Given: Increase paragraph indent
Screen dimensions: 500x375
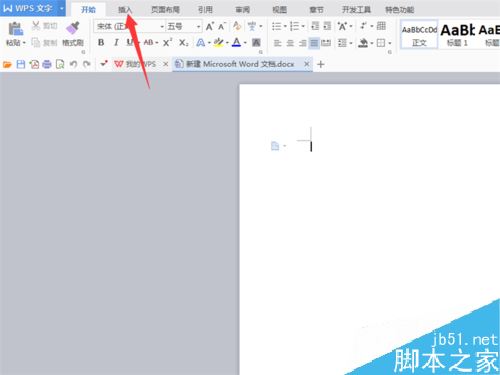Looking at the screenshot, I should click(327, 26).
